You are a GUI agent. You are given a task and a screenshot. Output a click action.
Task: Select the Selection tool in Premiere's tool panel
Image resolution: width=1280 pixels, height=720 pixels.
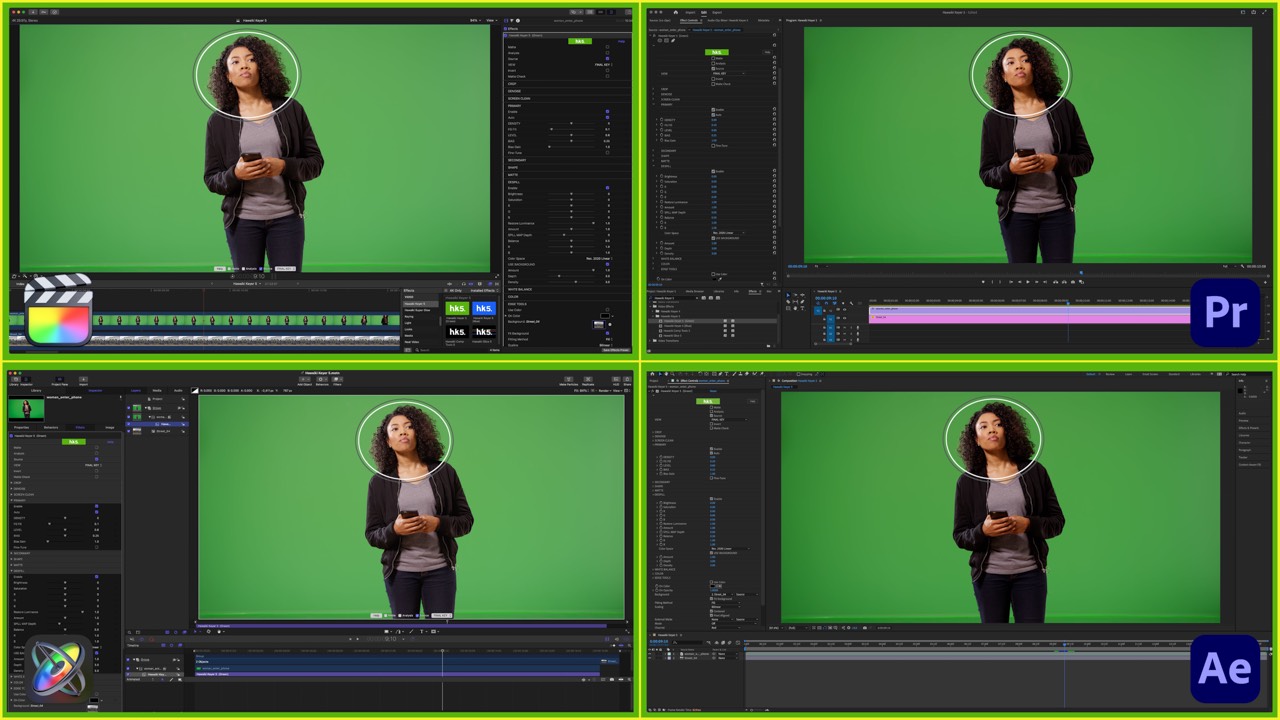click(788, 295)
